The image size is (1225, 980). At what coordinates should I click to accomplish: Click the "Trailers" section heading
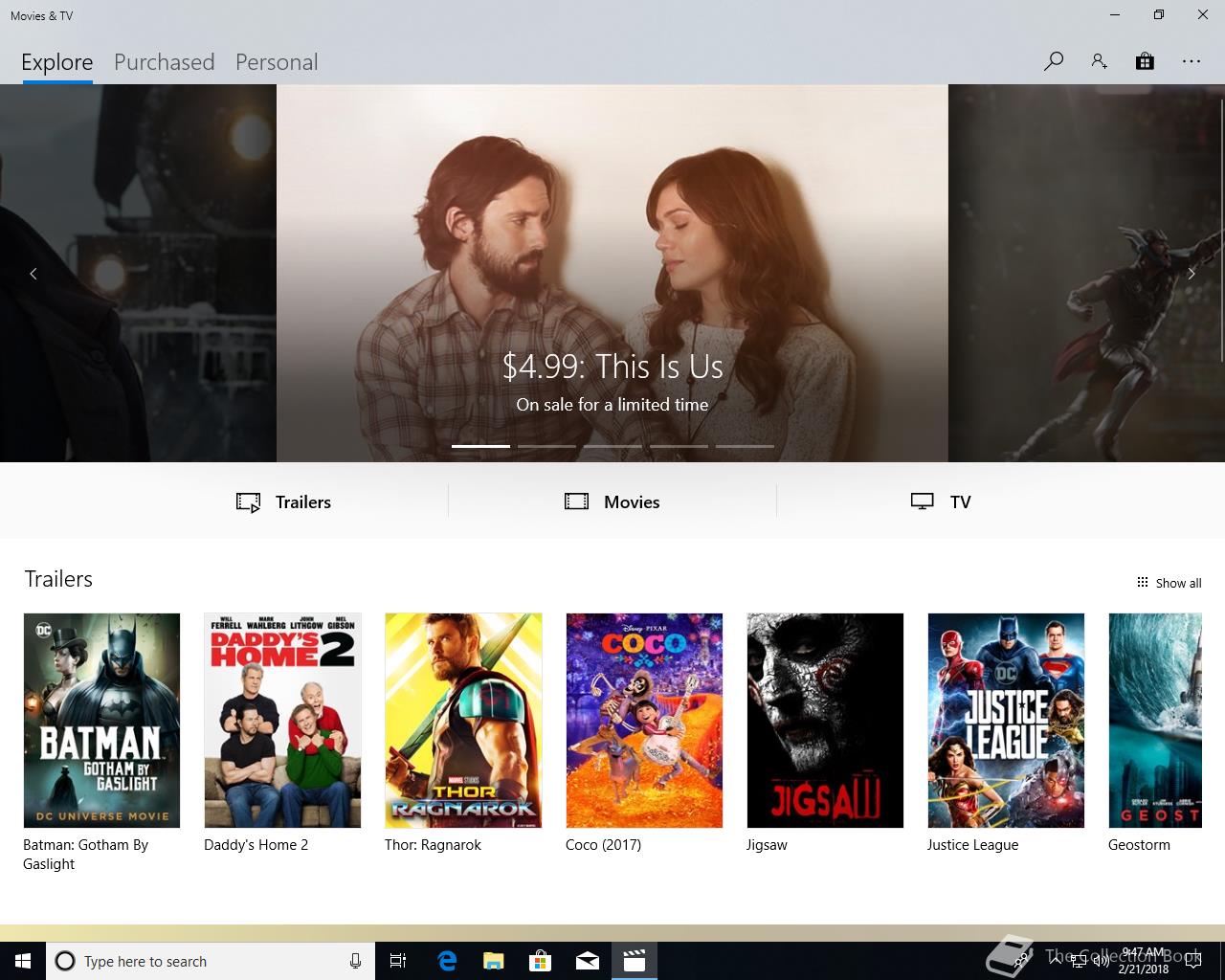58,579
